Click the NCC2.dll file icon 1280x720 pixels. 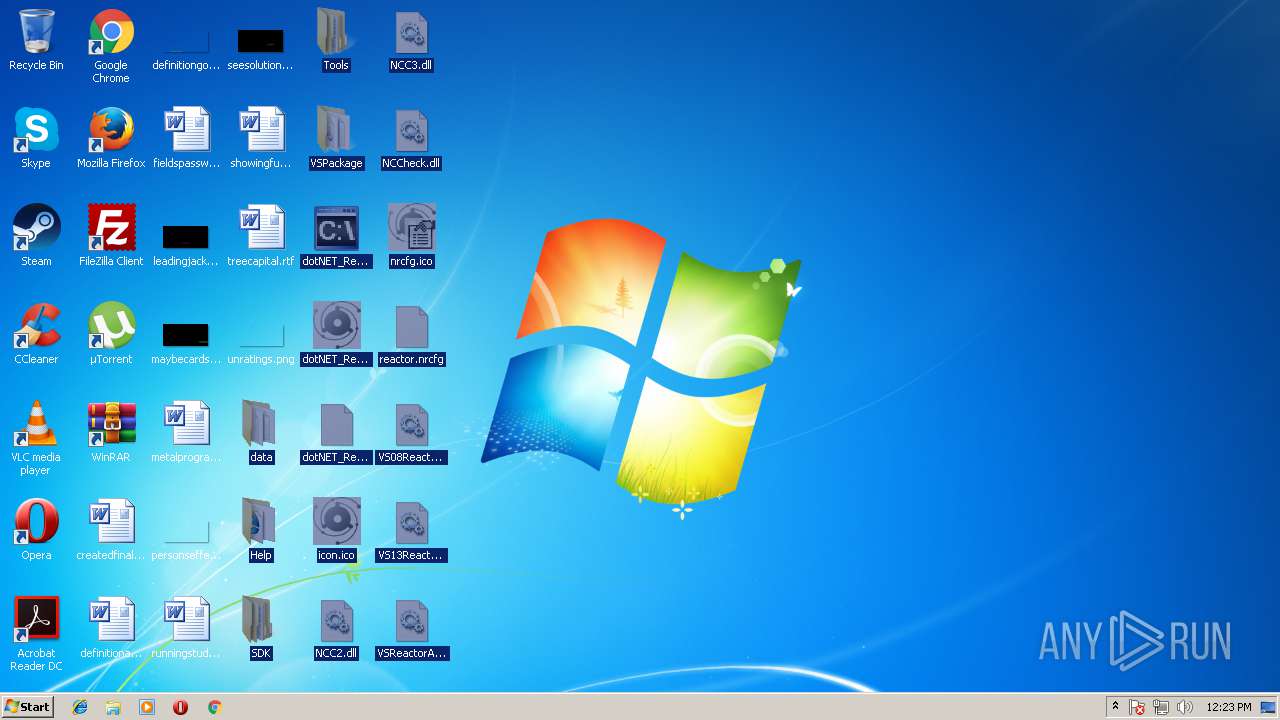pos(336,629)
